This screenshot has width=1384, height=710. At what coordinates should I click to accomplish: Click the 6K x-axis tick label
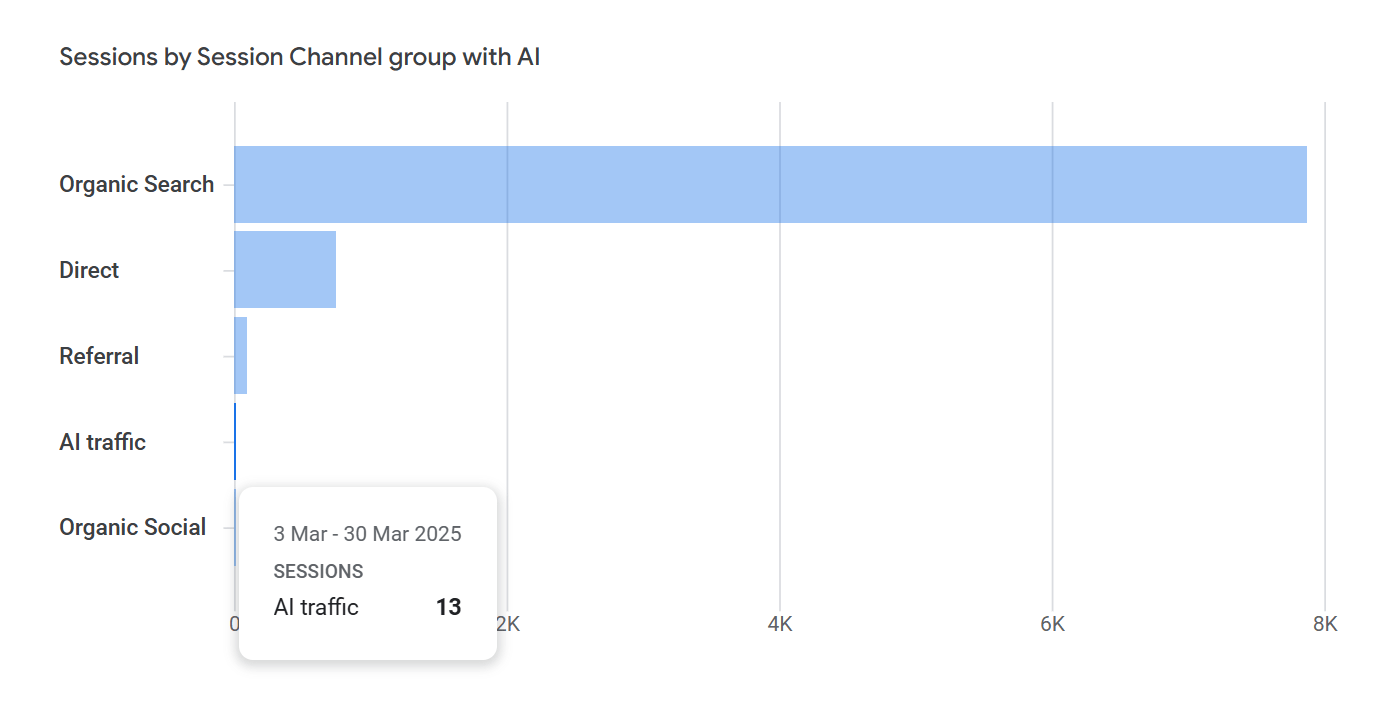point(1052,624)
